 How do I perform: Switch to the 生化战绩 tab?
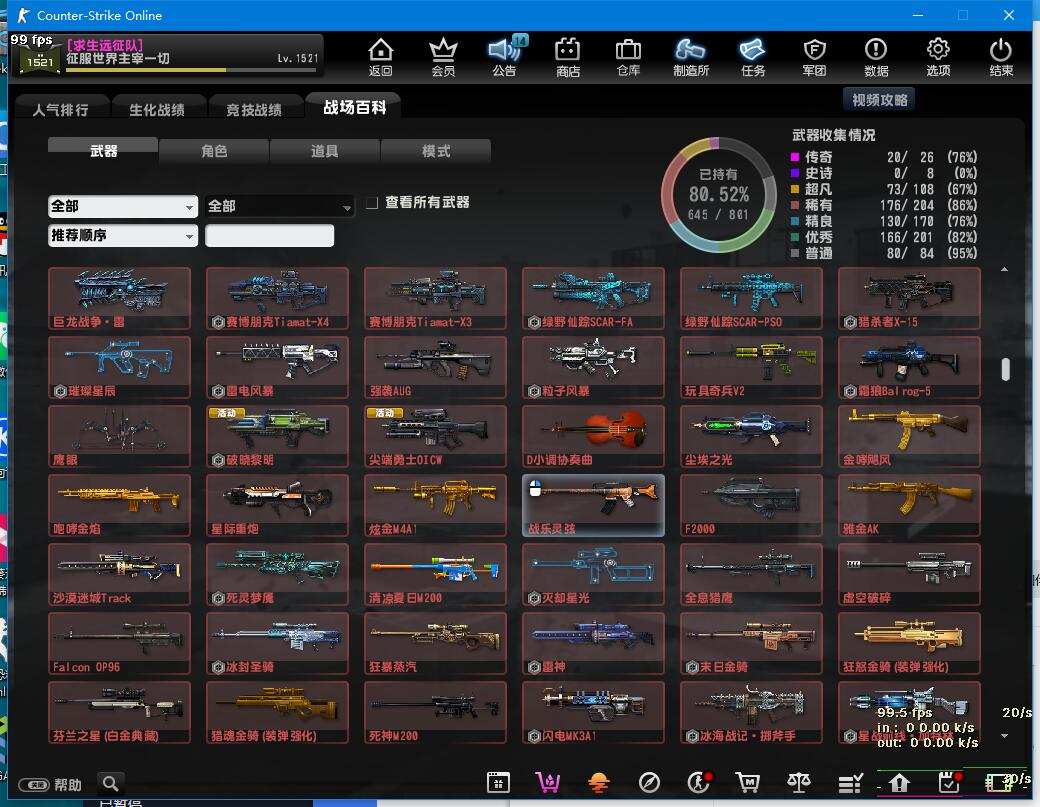[157, 109]
